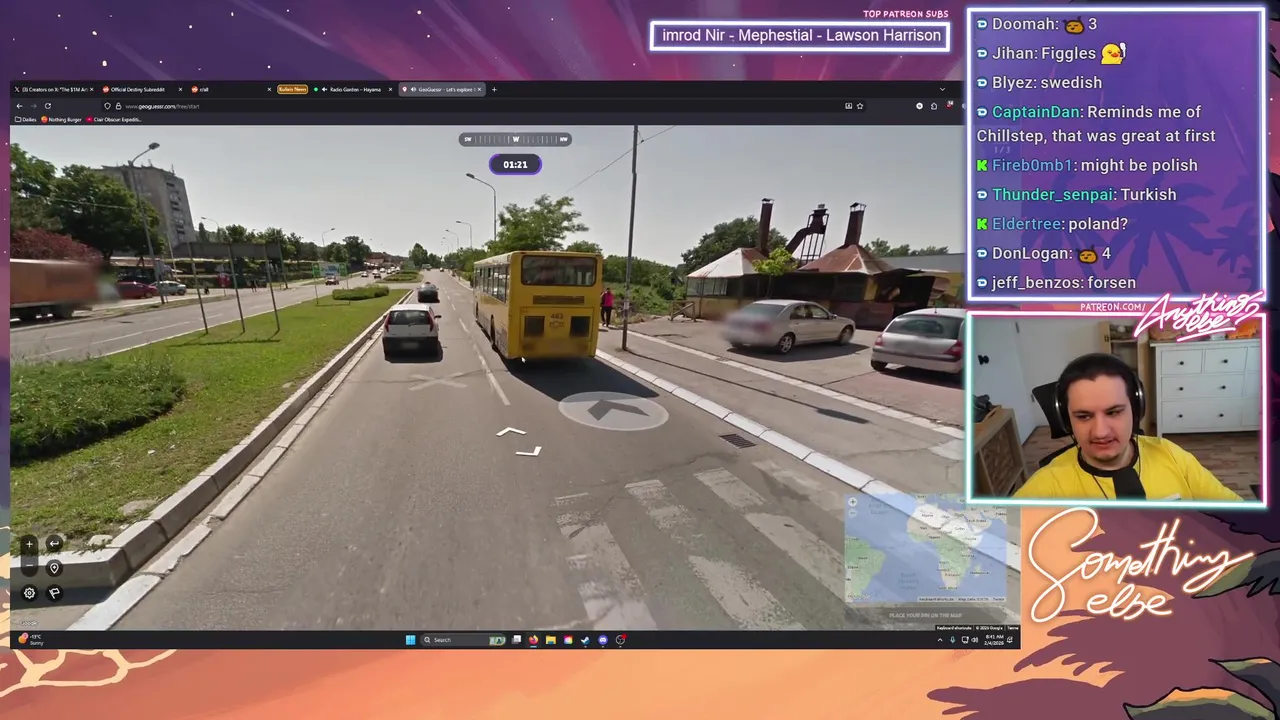This screenshot has height=720, width=1280.
Task: Zoom in with the plus button
Action: [x=29, y=544]
